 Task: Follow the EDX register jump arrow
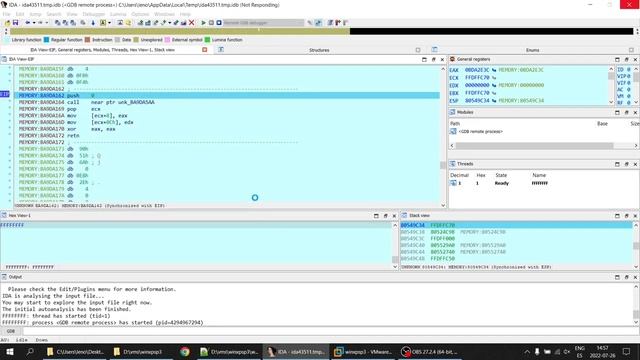tap(494, 85)
